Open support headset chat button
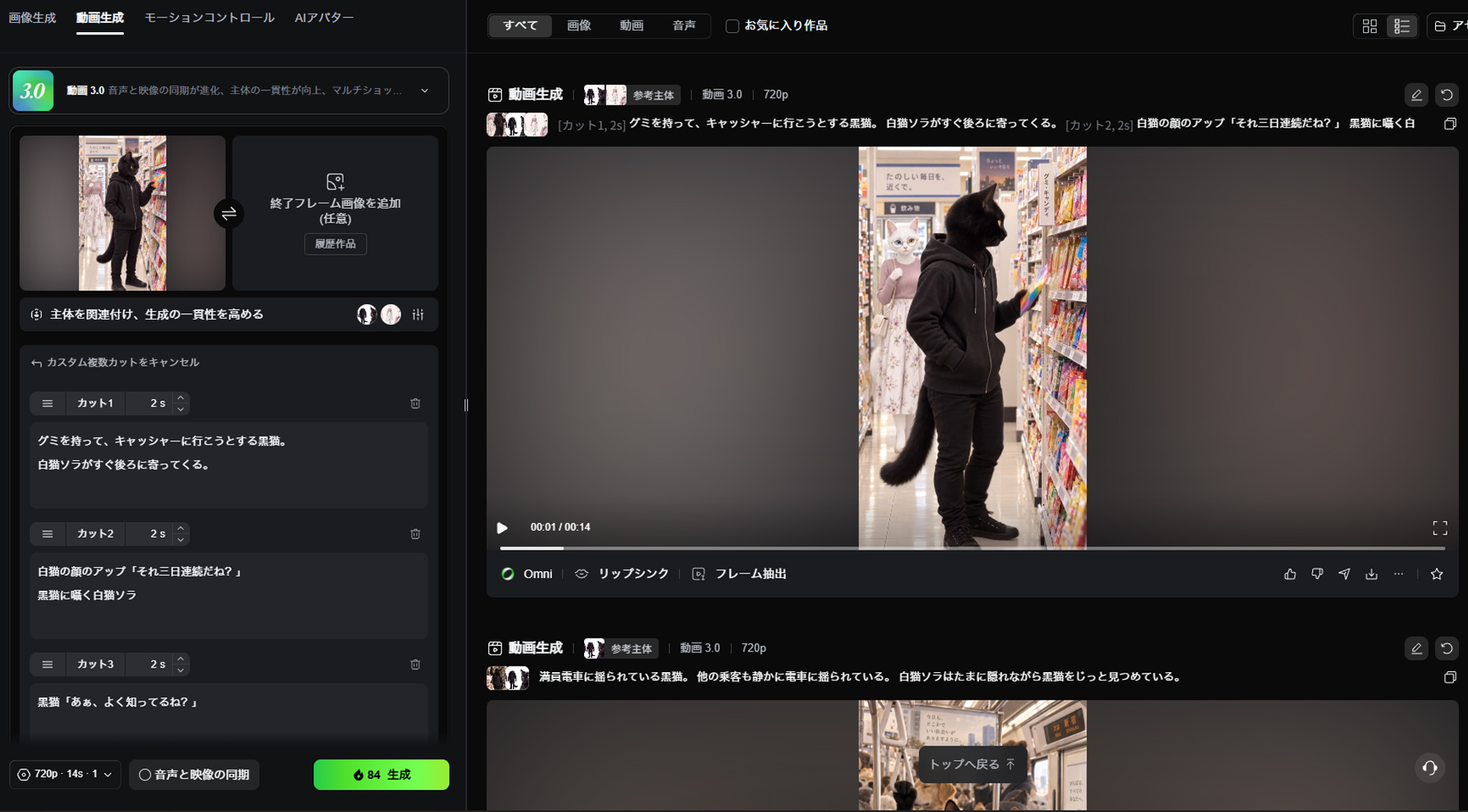The width and height of the screenshot is (1468, 812). tap(1430, 768)
